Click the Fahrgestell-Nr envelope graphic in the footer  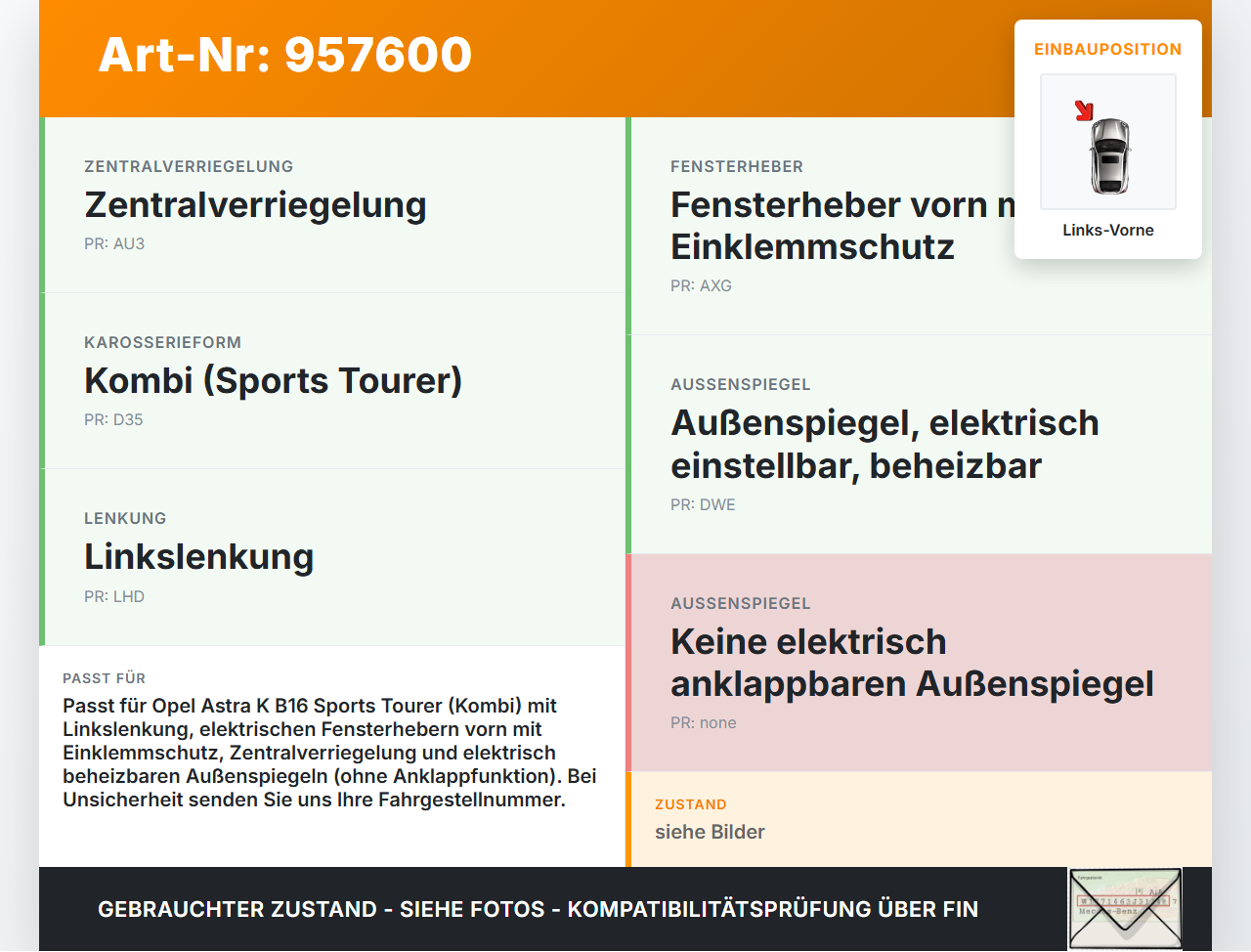click(1125, 909)
